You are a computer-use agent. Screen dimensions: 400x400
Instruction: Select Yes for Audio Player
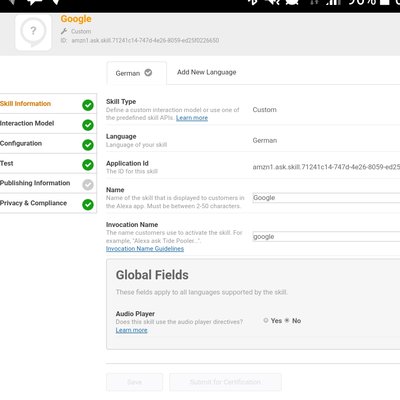click(x=266, y=320)
